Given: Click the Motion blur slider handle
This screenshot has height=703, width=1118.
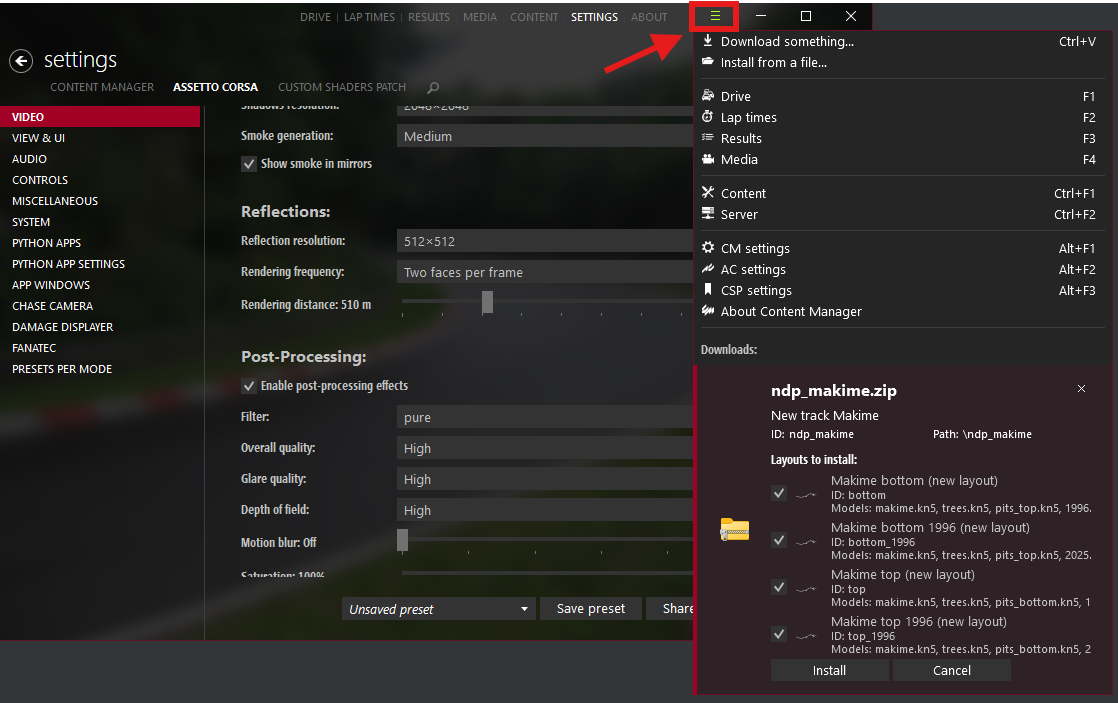Looking at the screenshot, I should pos(403,540).
